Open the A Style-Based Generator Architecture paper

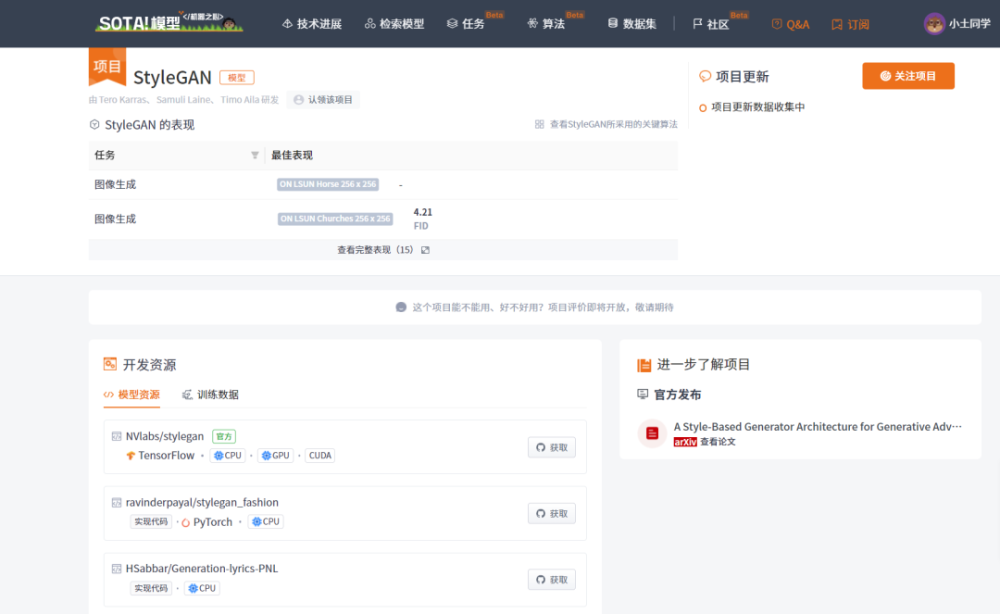818,427
